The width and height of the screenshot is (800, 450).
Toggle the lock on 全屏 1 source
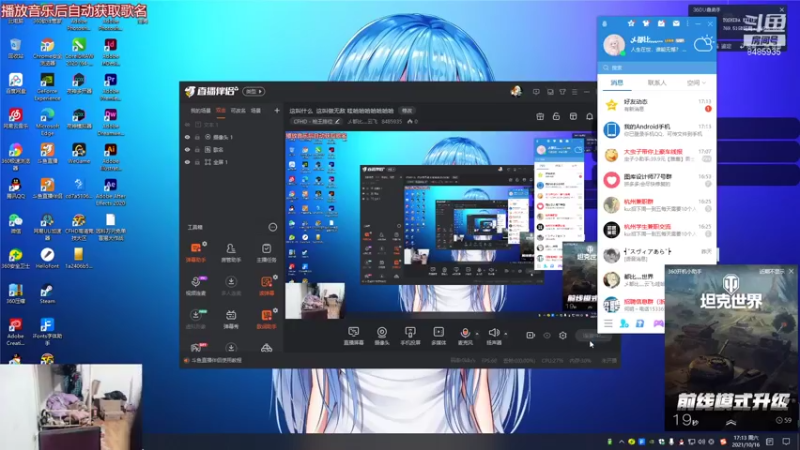pyautogui.click(x=197, y=162)
